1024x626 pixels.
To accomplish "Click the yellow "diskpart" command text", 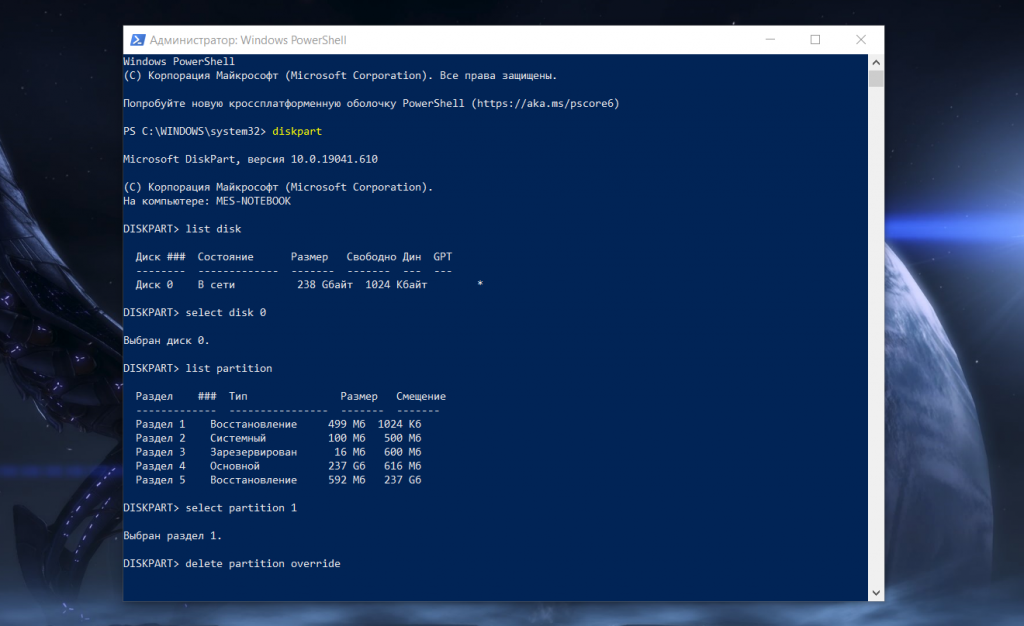I will pyautogui.click(x=297, y=131).
